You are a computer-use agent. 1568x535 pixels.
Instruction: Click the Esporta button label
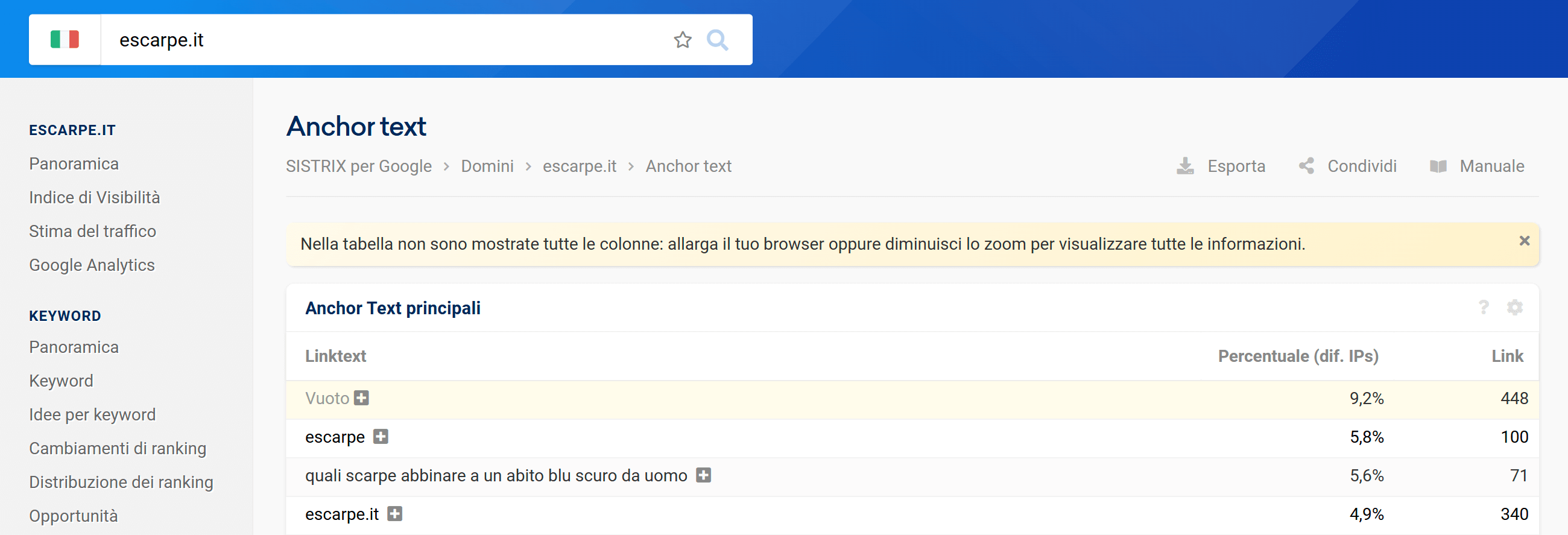click(1236, 166)
